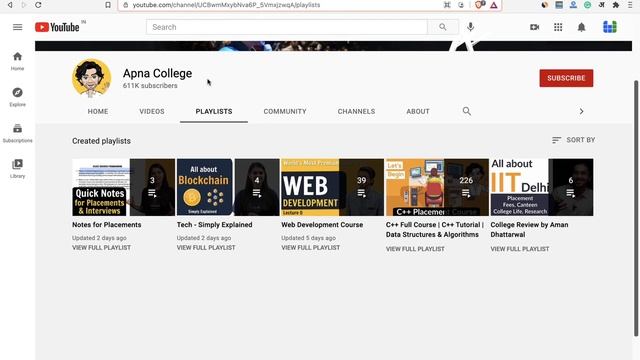Click browser forward arrow

[x=24, y=5]
